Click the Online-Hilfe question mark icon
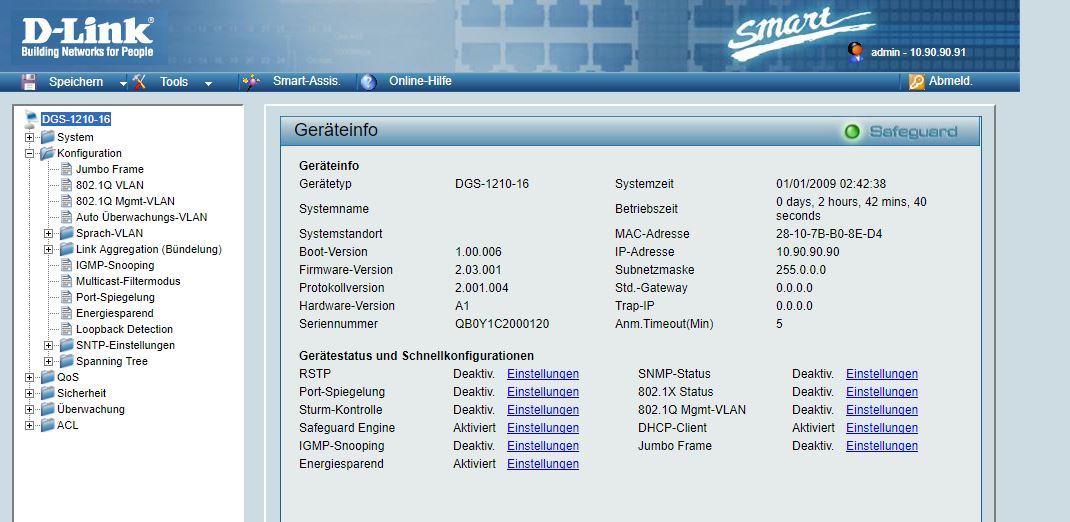The height and width of the screenshot is (522, 1070). [368, 82]
